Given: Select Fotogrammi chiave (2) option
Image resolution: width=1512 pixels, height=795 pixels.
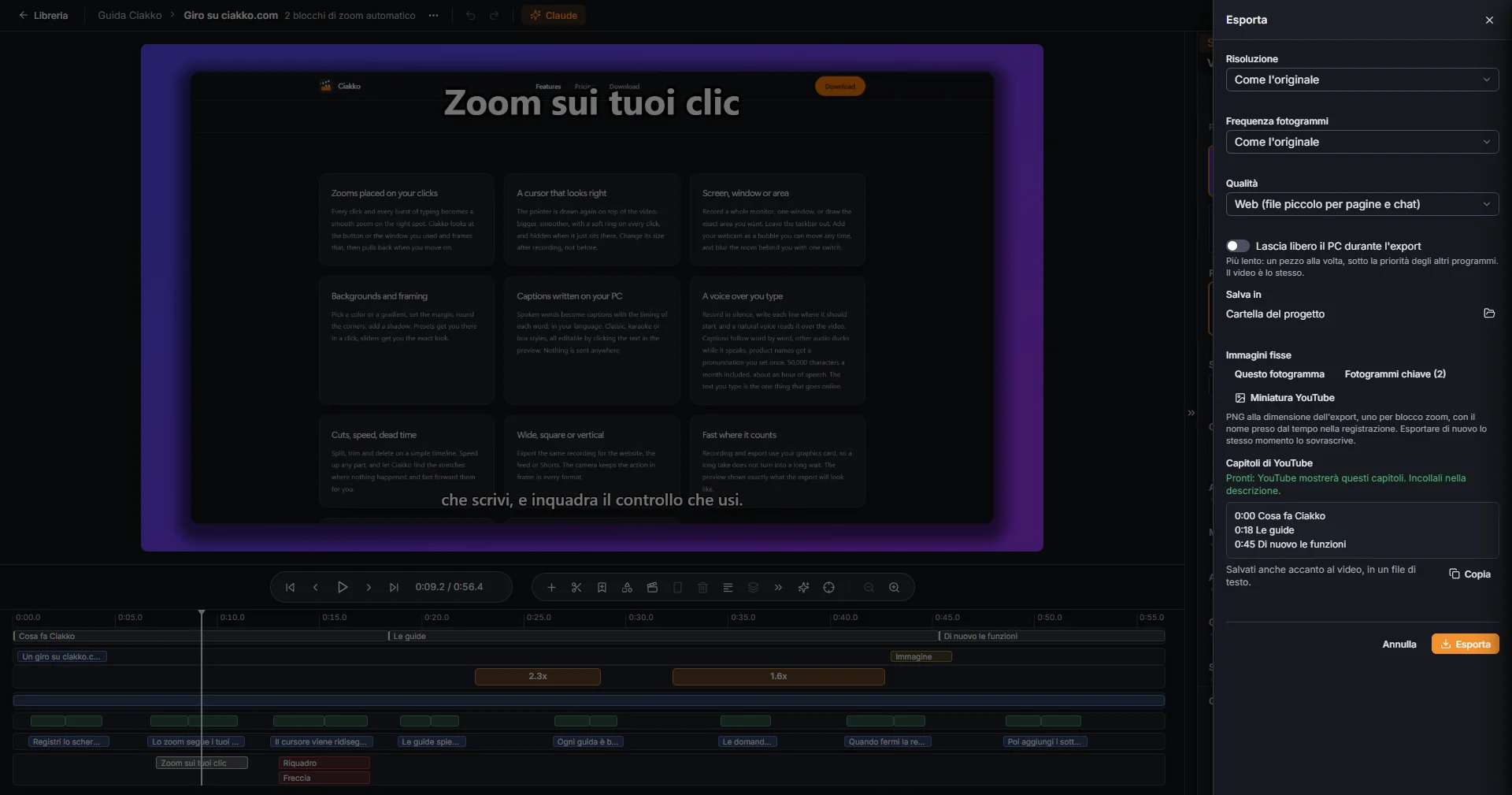Looking at the screenshot, I should tap(1395, 374).
